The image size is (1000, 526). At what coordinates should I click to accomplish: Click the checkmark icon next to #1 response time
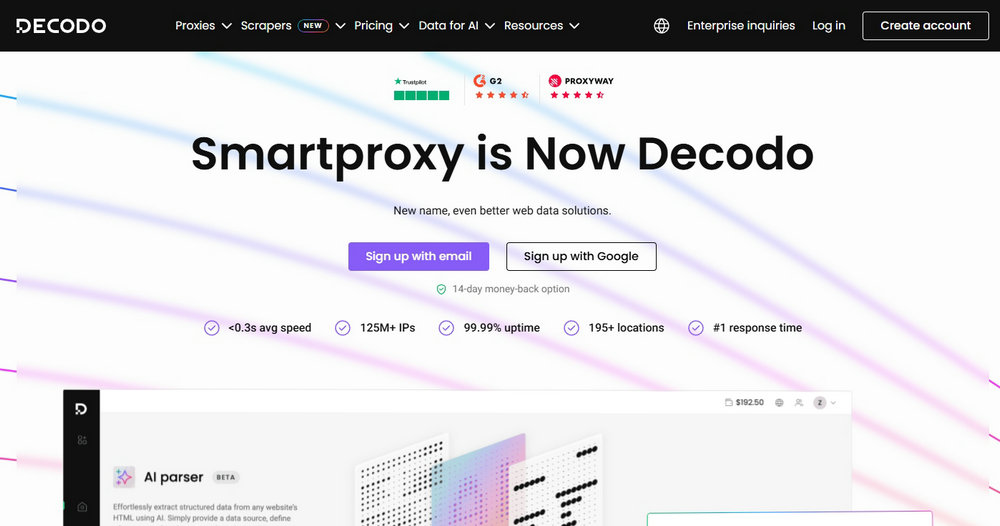696,328
